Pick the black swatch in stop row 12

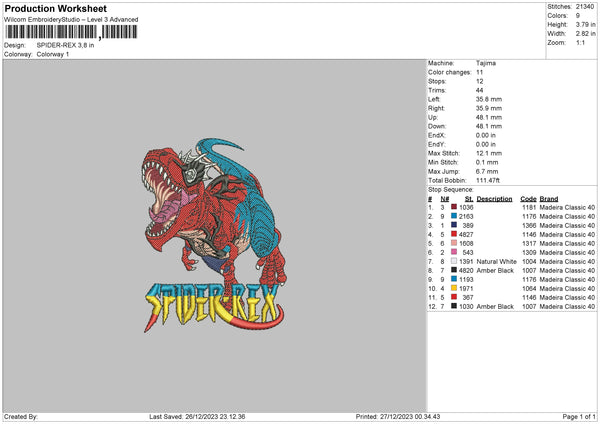pyautogui.click(x=454, y=306)
